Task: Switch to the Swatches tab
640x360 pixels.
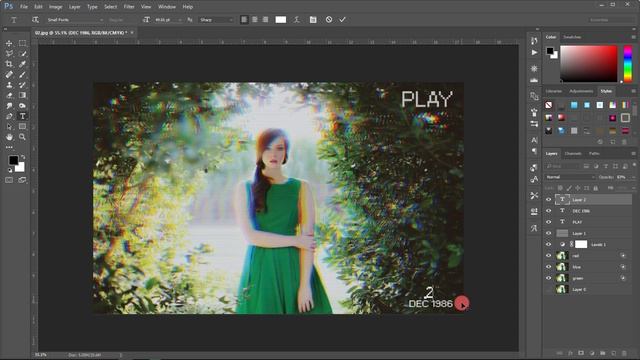Action: click(572, 37)
